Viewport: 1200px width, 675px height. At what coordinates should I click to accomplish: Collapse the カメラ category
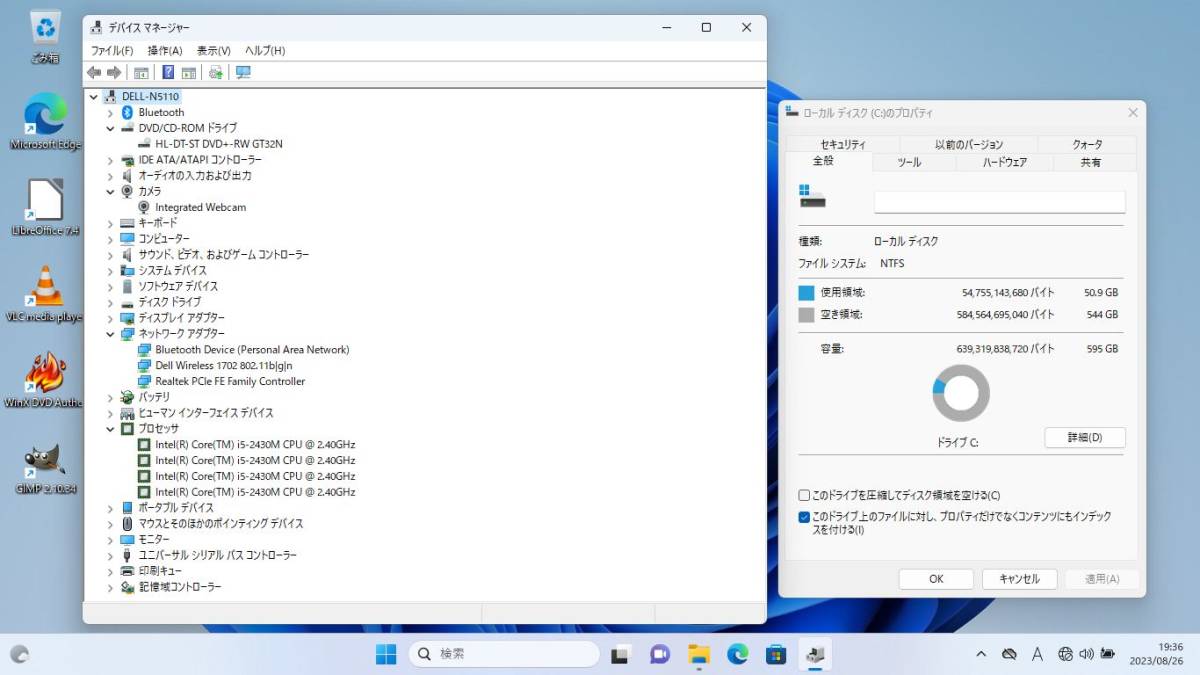tap(110, 191)
